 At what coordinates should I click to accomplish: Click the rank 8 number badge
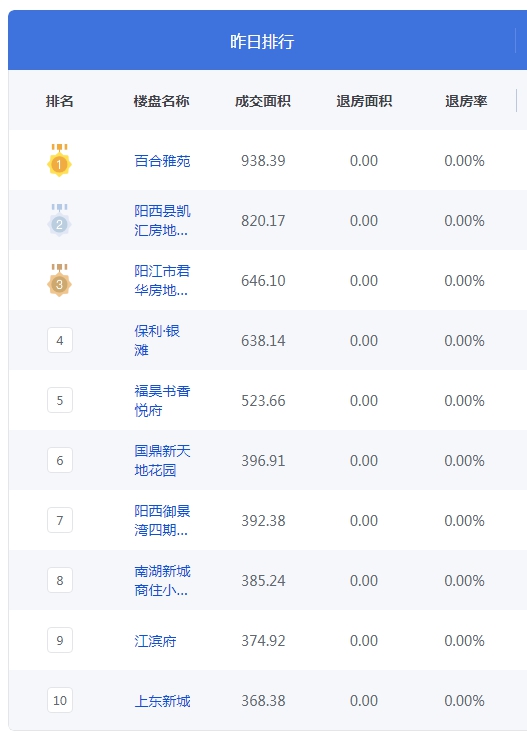click(x=60, y=580)
